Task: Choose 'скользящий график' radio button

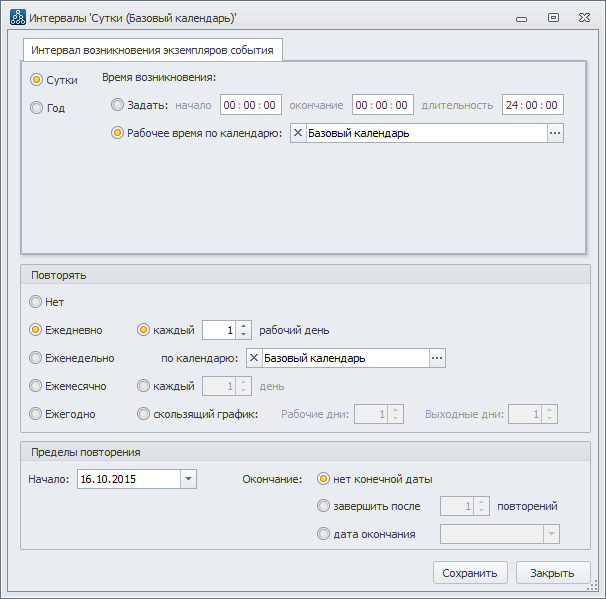Action: pyautogui.click(x=144, y=414)
